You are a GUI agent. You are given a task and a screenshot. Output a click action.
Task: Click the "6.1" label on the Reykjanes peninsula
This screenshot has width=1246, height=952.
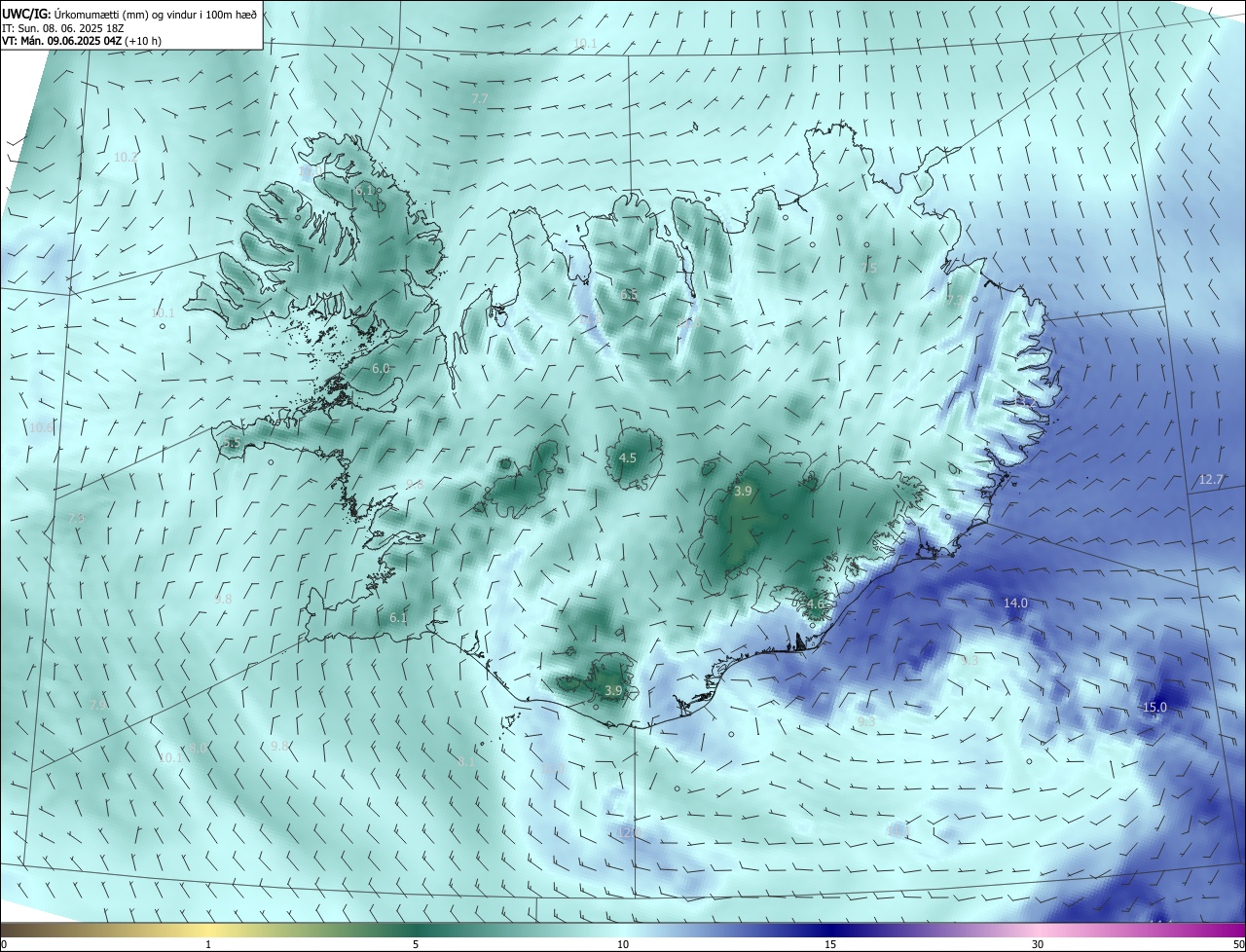[x=398, y=618]
